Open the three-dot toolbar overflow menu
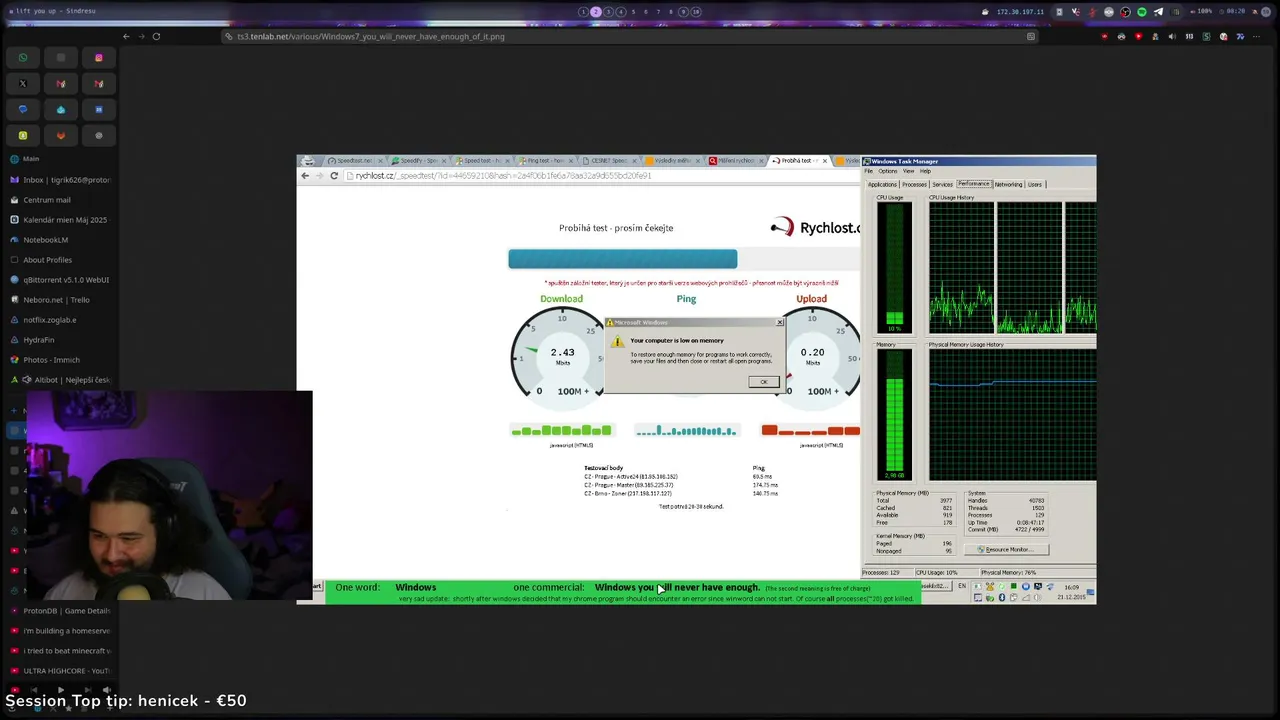The height and width of the screenshot is (720, 1280). 1257,36
